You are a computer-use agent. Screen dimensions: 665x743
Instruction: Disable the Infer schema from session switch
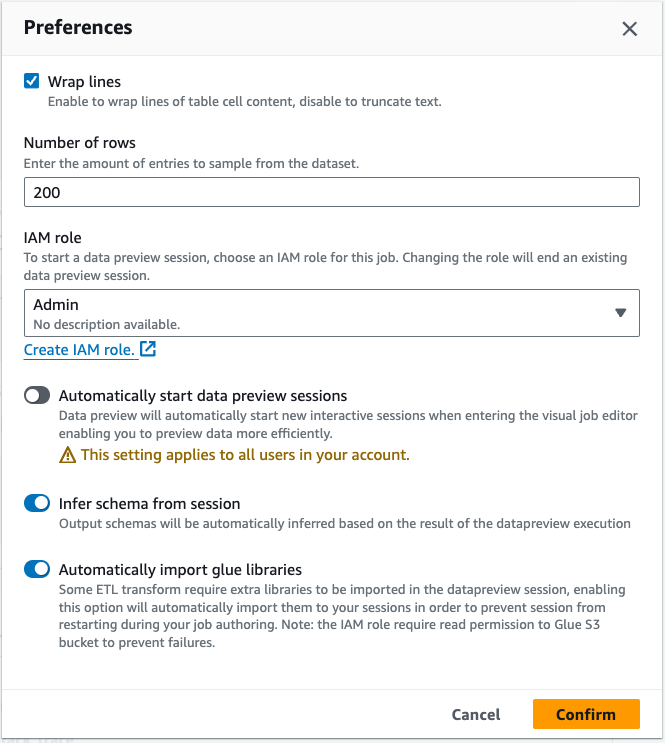pos(37,504)
